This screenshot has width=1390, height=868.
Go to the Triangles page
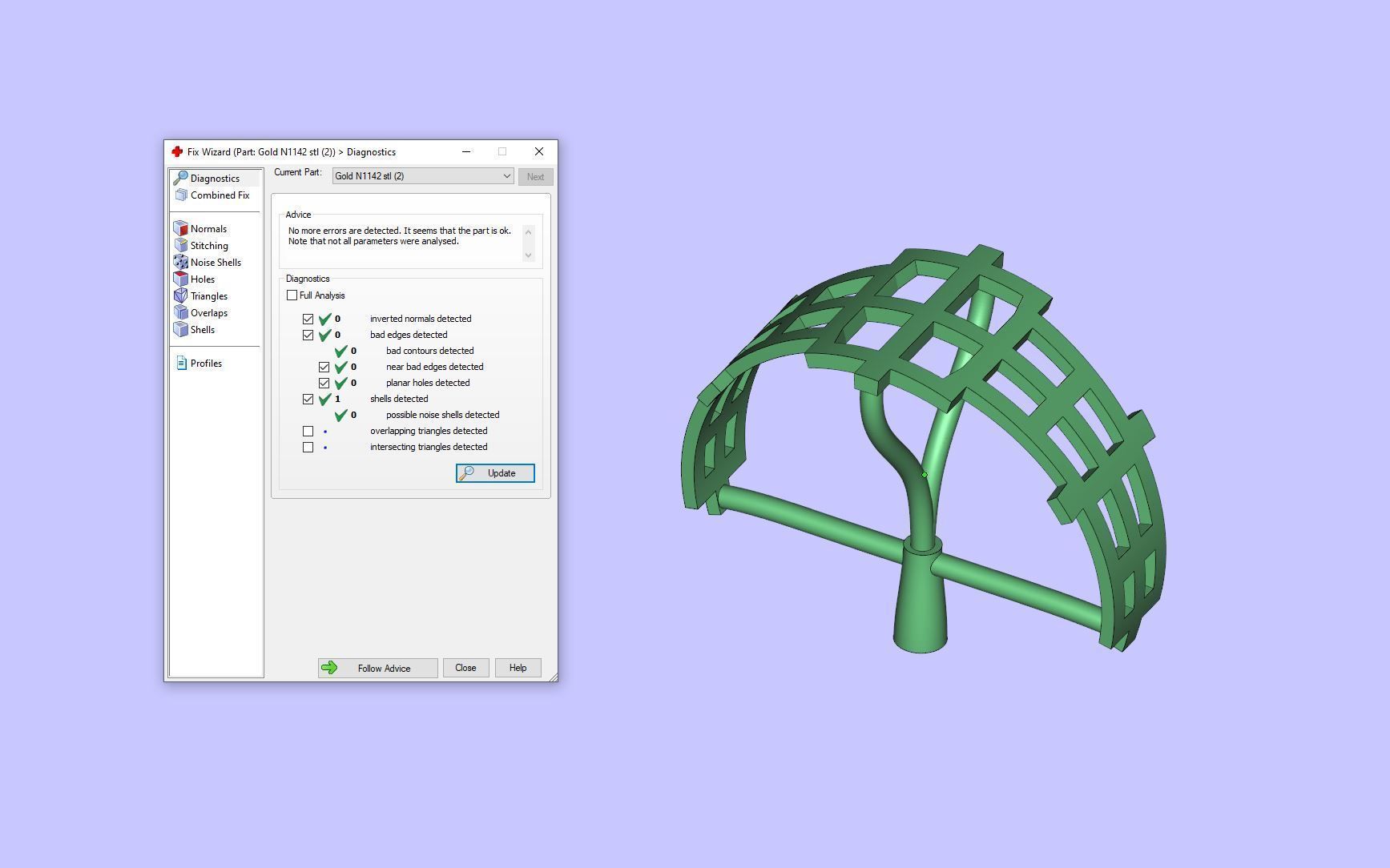209,296
